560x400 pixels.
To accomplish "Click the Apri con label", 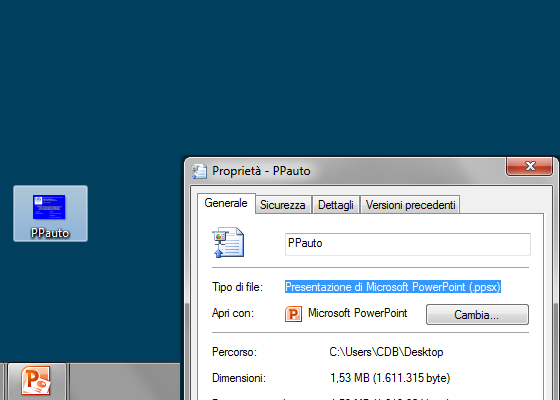I will coord(233,313).
